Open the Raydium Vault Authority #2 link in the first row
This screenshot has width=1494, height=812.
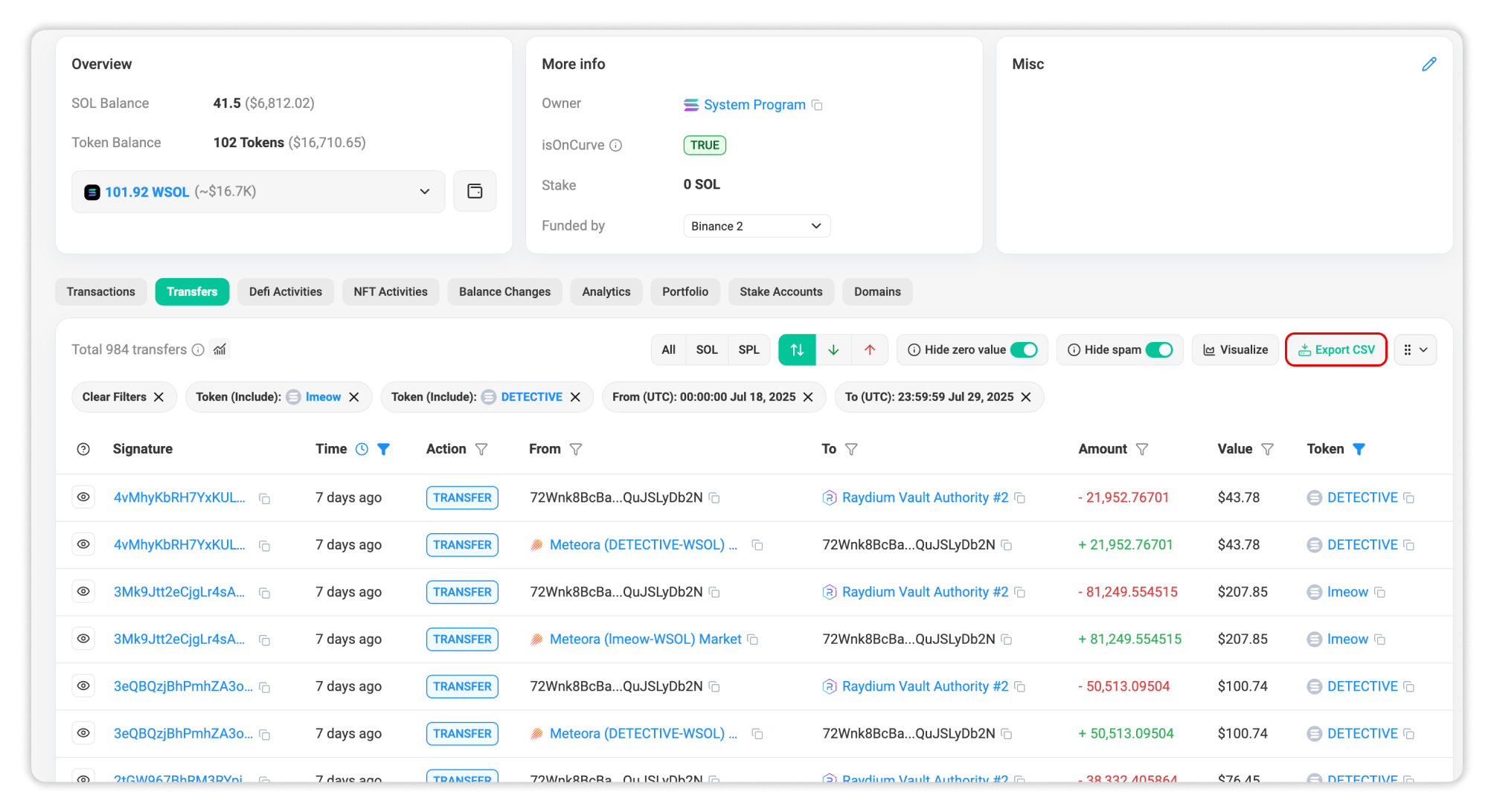(925, 497)
